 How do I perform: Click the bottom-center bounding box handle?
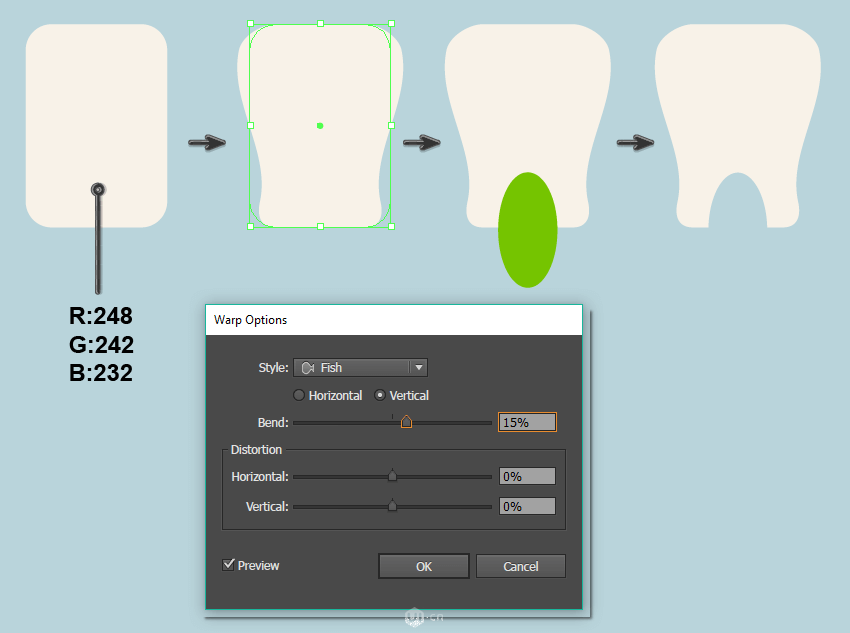coord(320,227)
